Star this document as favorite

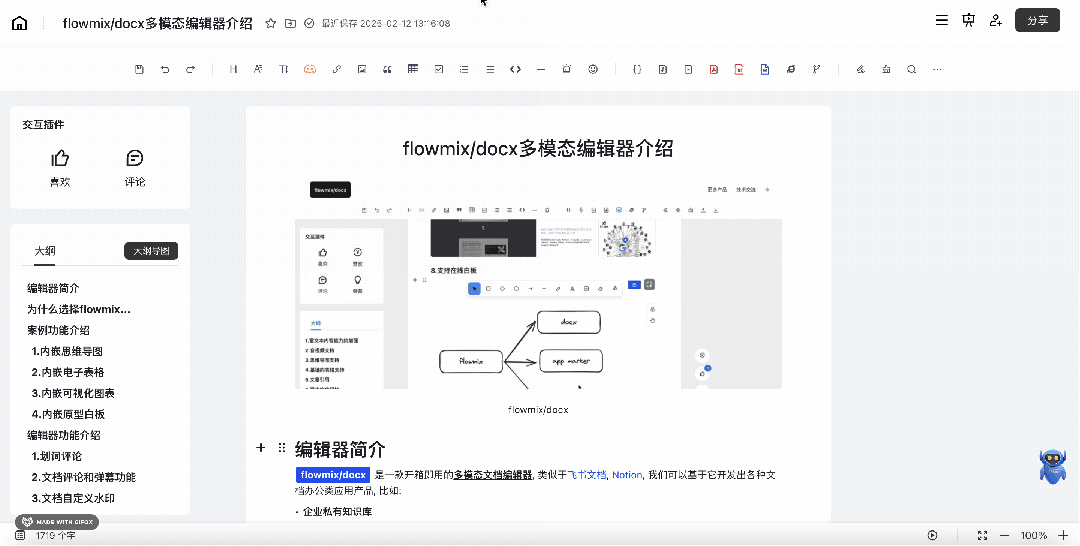pos(271,23)
